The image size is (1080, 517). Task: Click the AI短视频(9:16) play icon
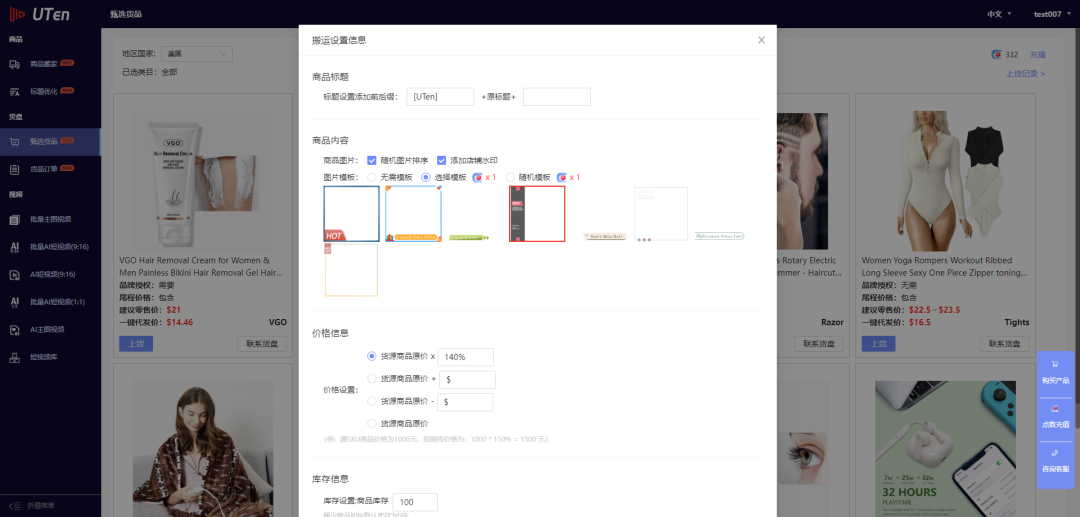coord(14,275)
